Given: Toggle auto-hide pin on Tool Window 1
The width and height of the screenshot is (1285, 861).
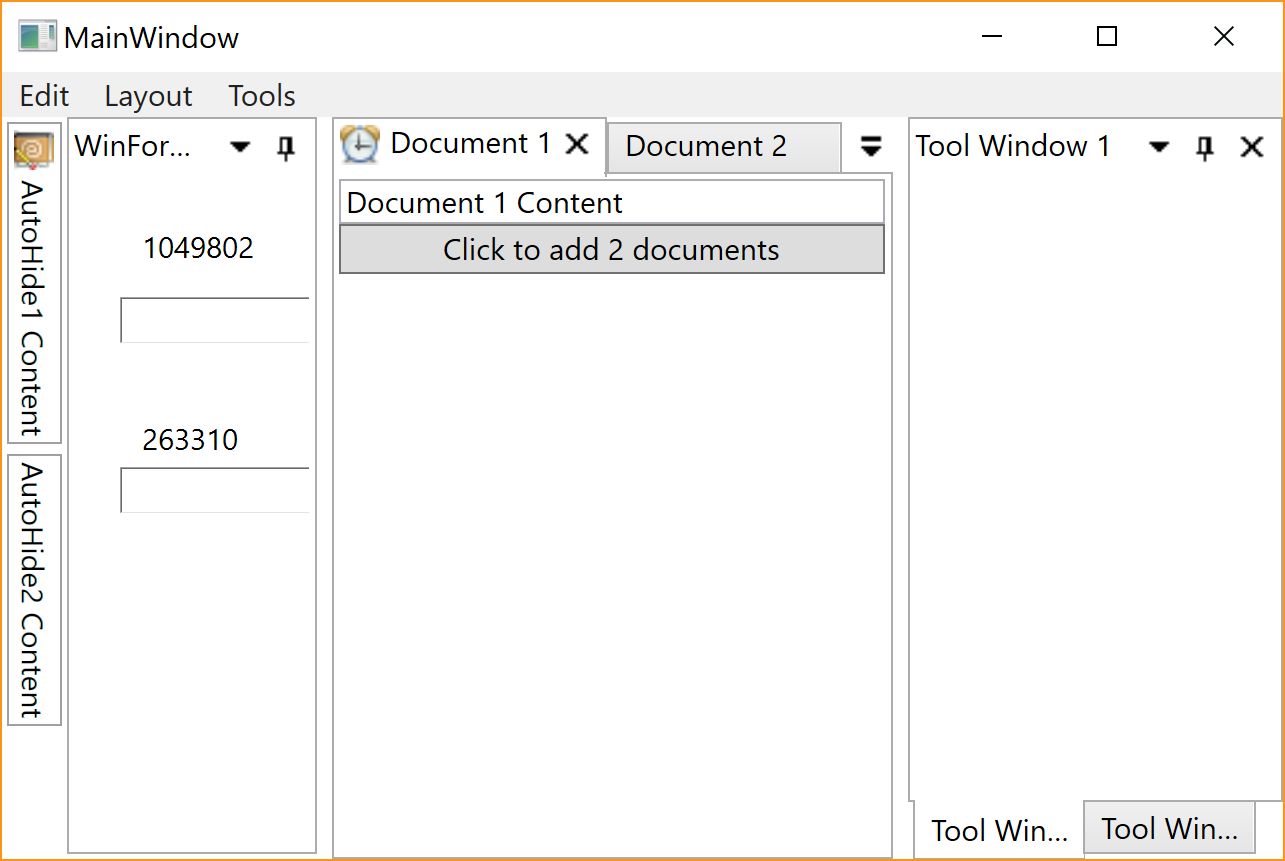Looking at the screenshot, I should pyautogui.click(x=1205, y=148).
